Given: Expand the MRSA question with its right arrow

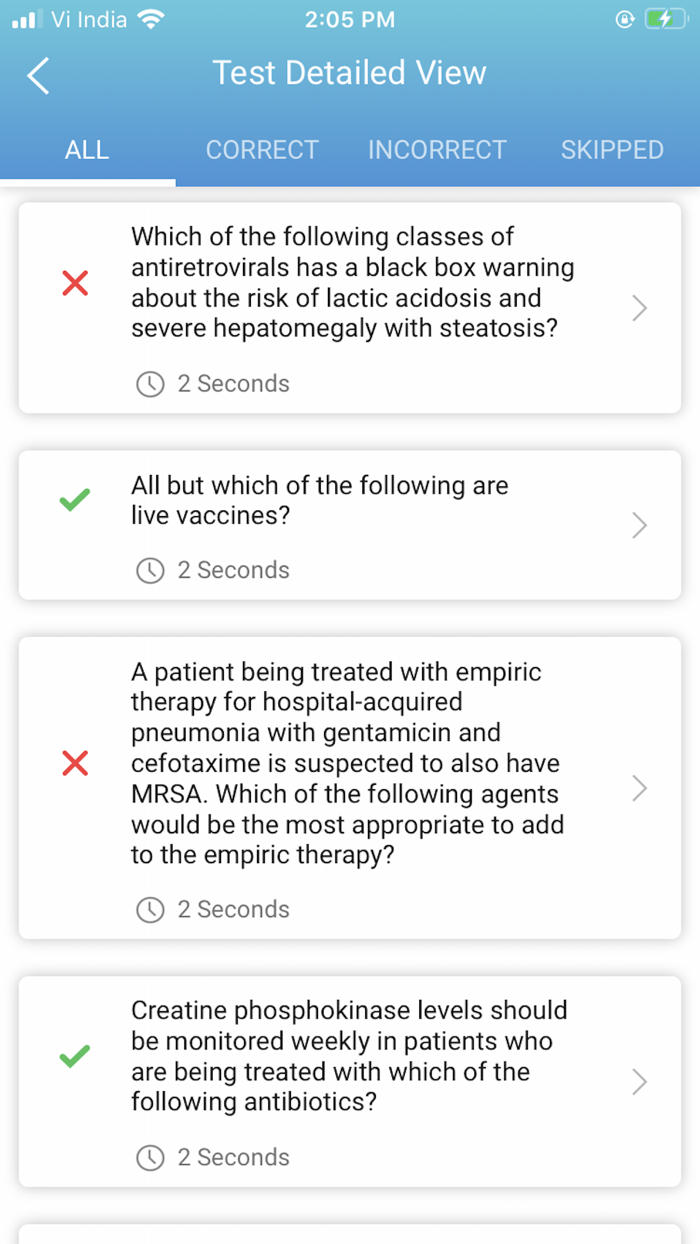Looking at the screenshot, I should click(x=638, y=789).
